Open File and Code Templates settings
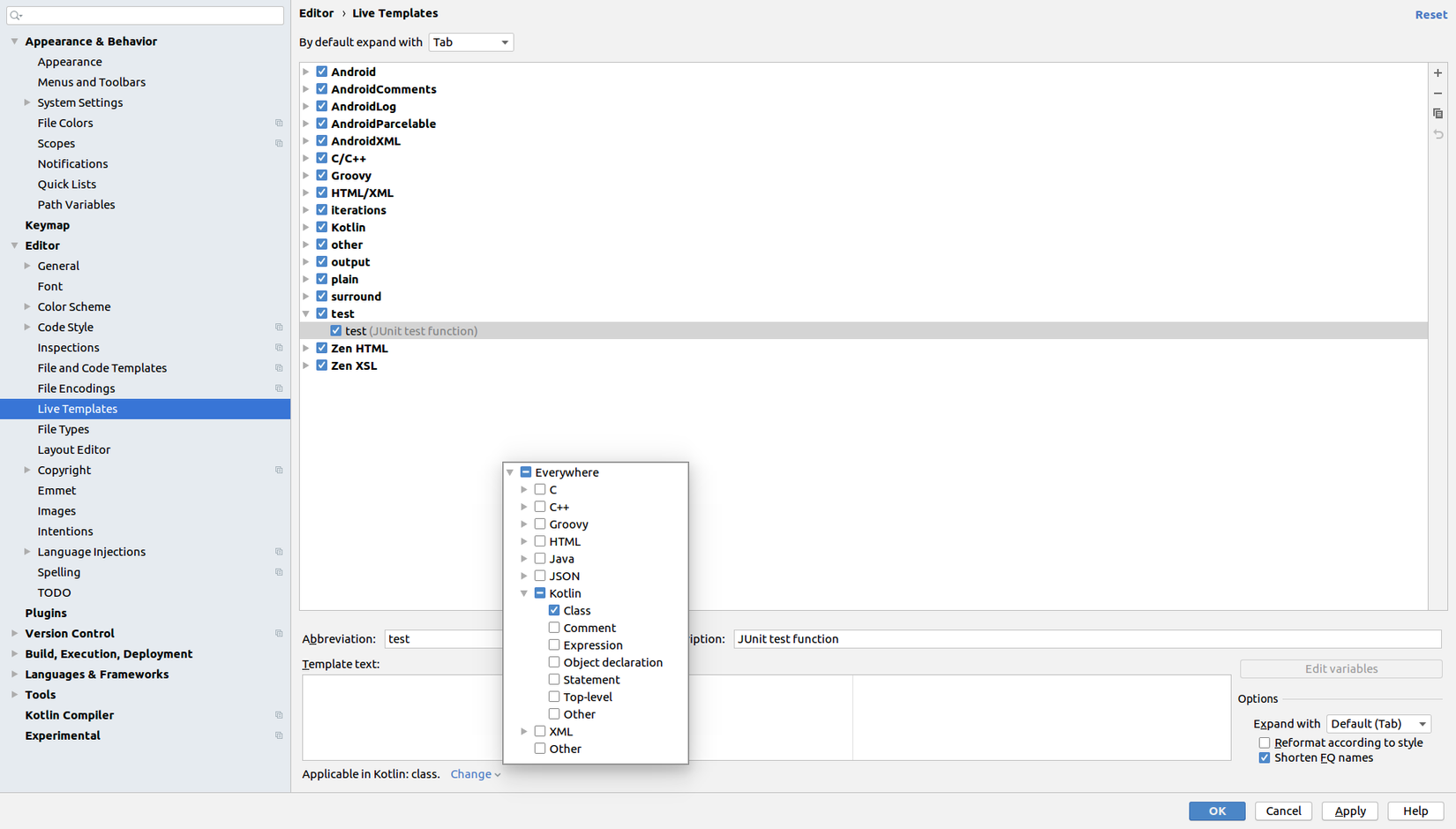The width and height of the screenshot is (1456, 829). [x=102, y=368]
